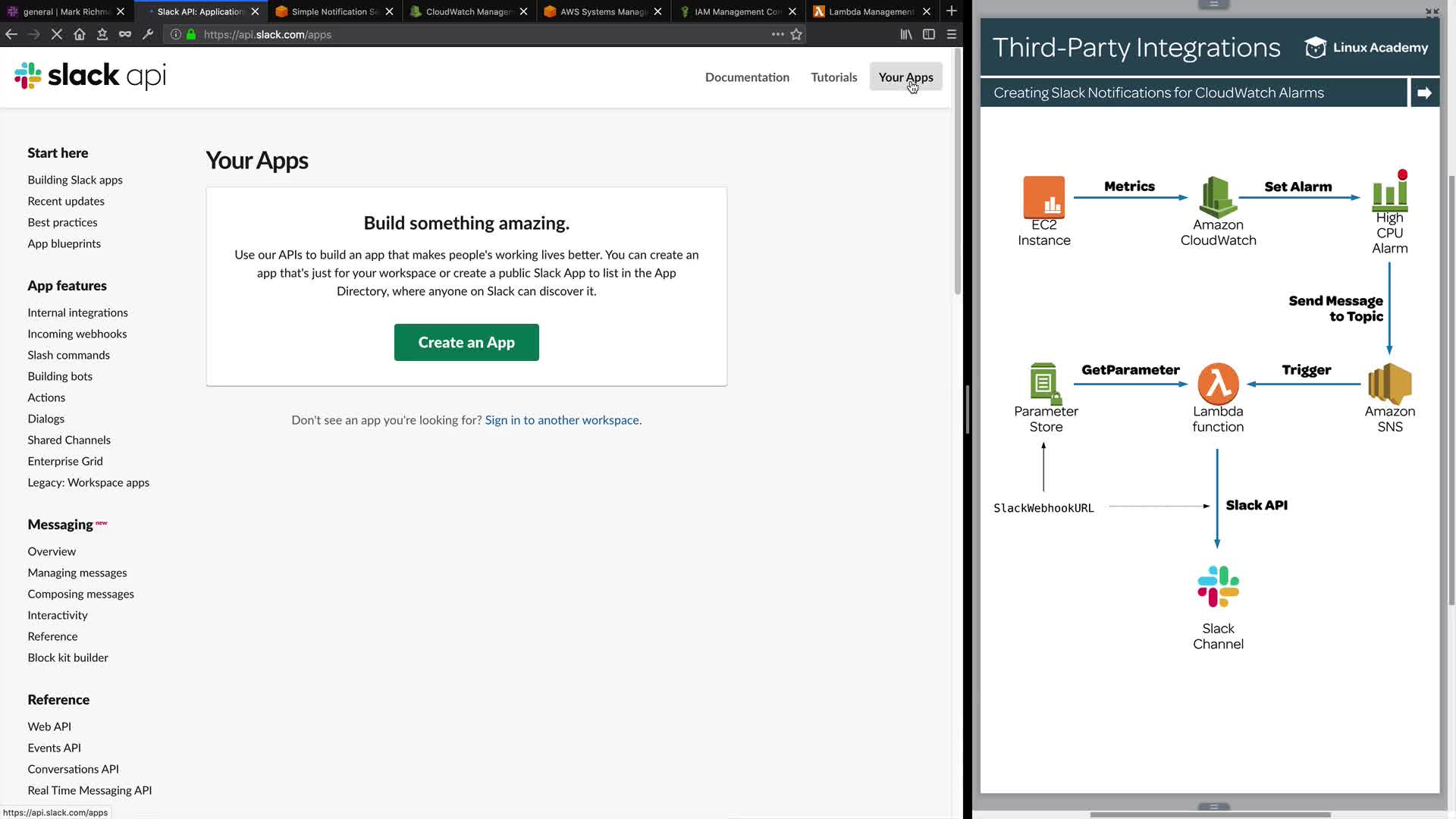
Task: Switch to the Lambda Management tab
Action: 871,11
